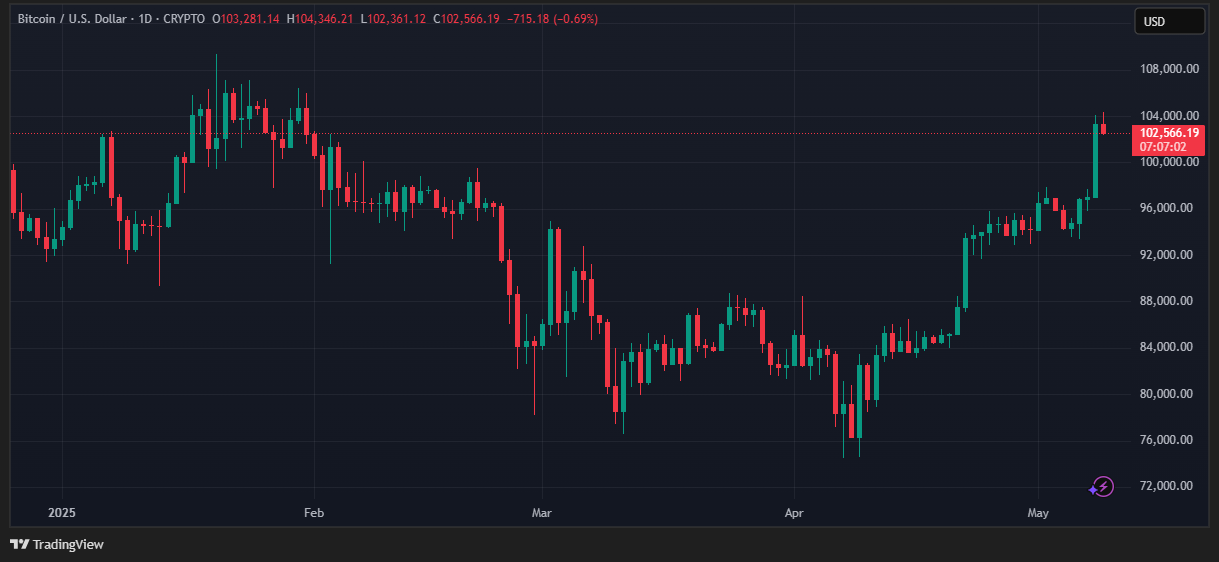
Task: Click the 88,000.00 price scale label
Action: [1168, 301]
